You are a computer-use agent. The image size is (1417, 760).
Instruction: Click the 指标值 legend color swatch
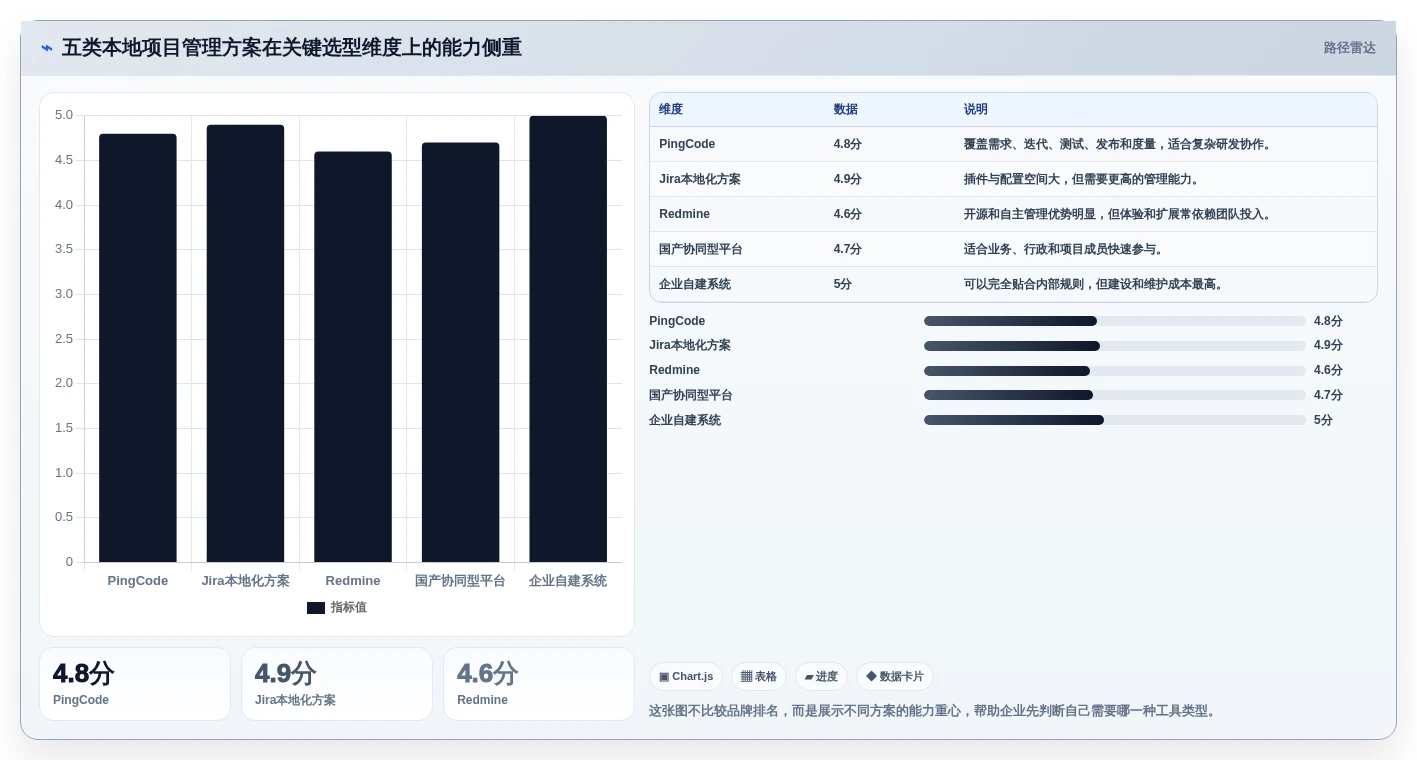pos(316,608)
